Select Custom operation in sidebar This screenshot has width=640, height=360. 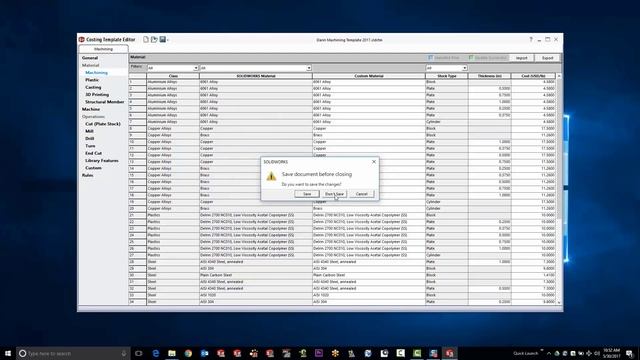click(93, 168)
